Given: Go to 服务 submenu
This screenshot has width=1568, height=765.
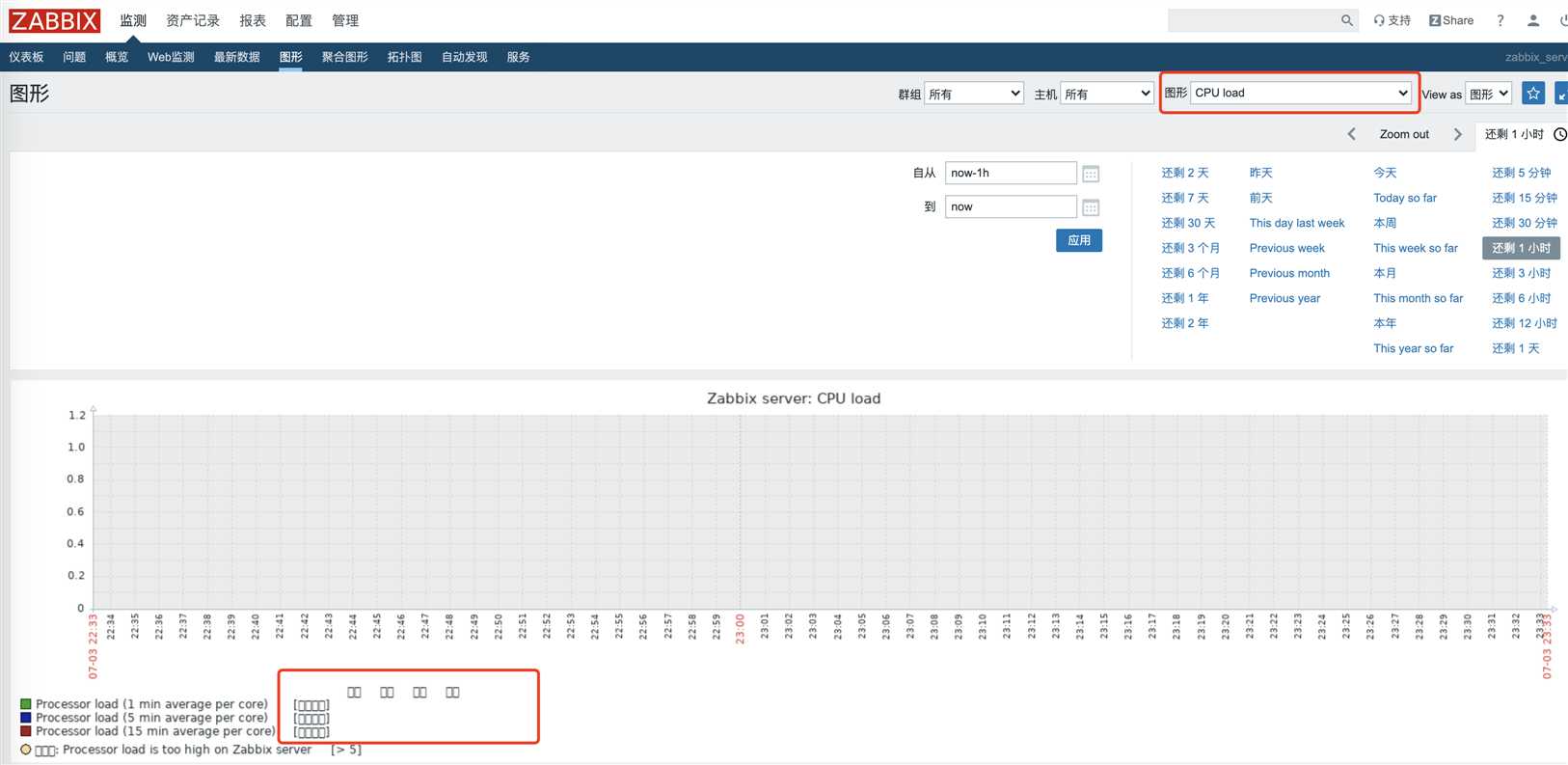Looking at the screenshot, I should [519, 57].
